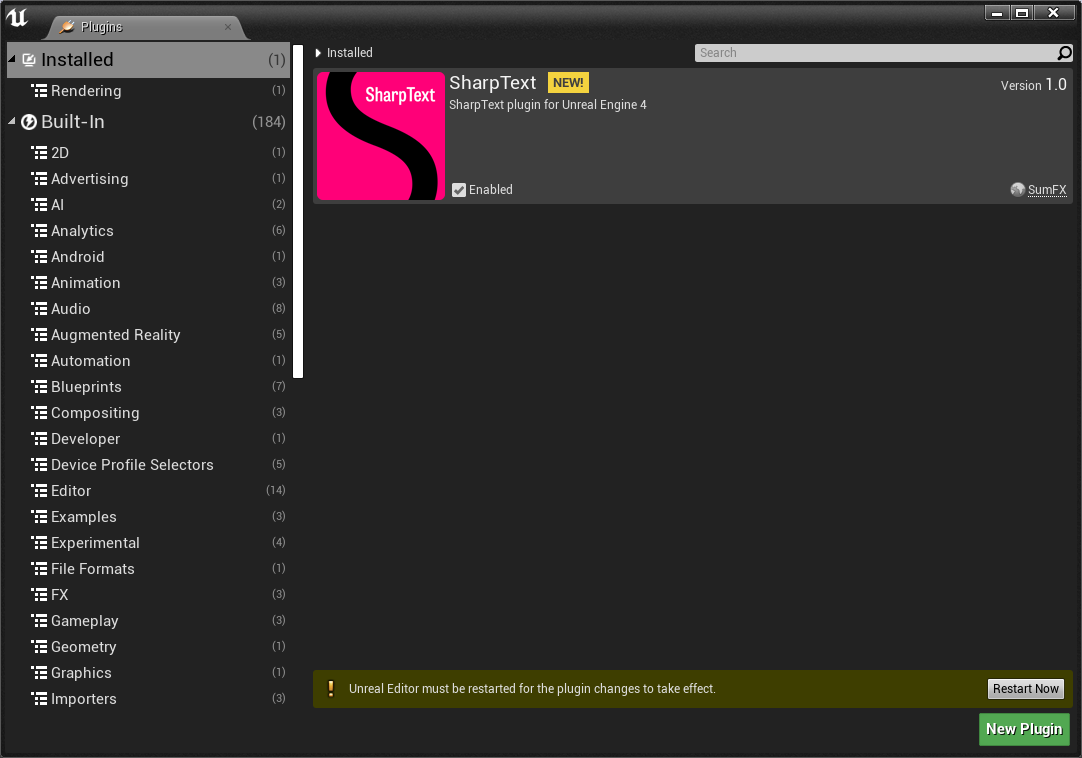
Task: Select the Built-In category
Action: [x=148, y=122]
